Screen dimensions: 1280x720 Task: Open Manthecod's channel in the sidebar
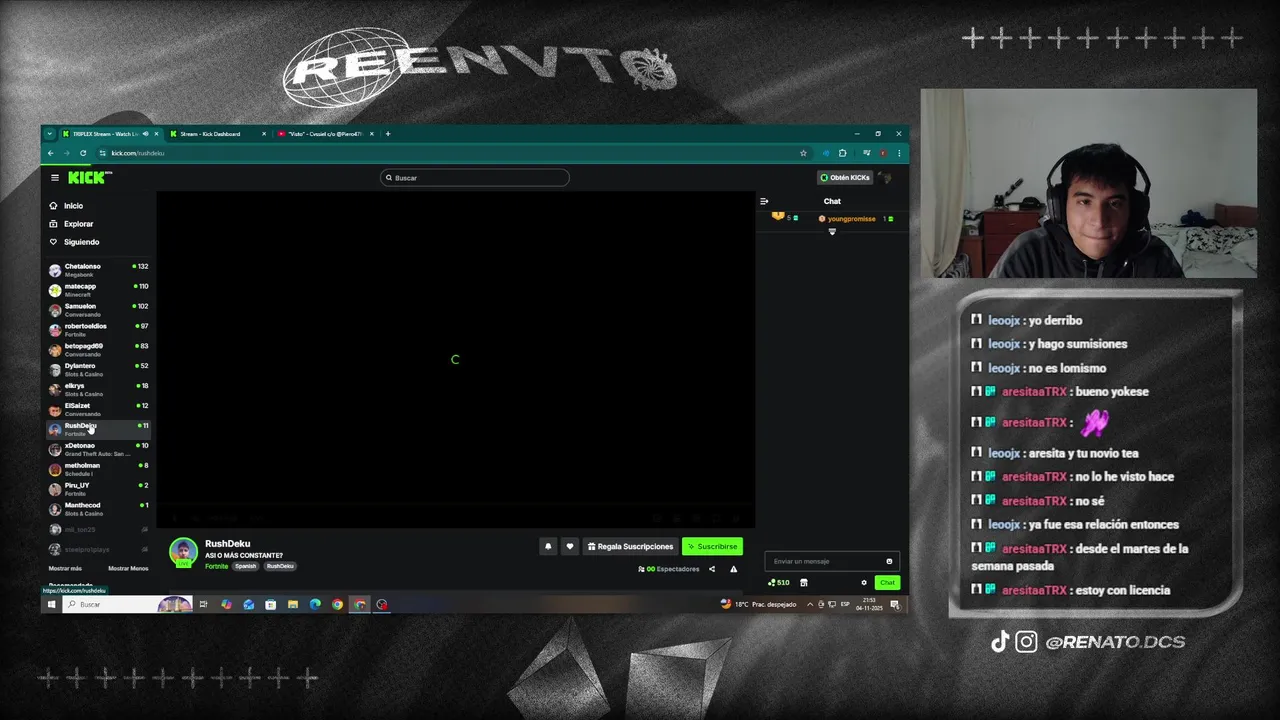tap(98, 509)
